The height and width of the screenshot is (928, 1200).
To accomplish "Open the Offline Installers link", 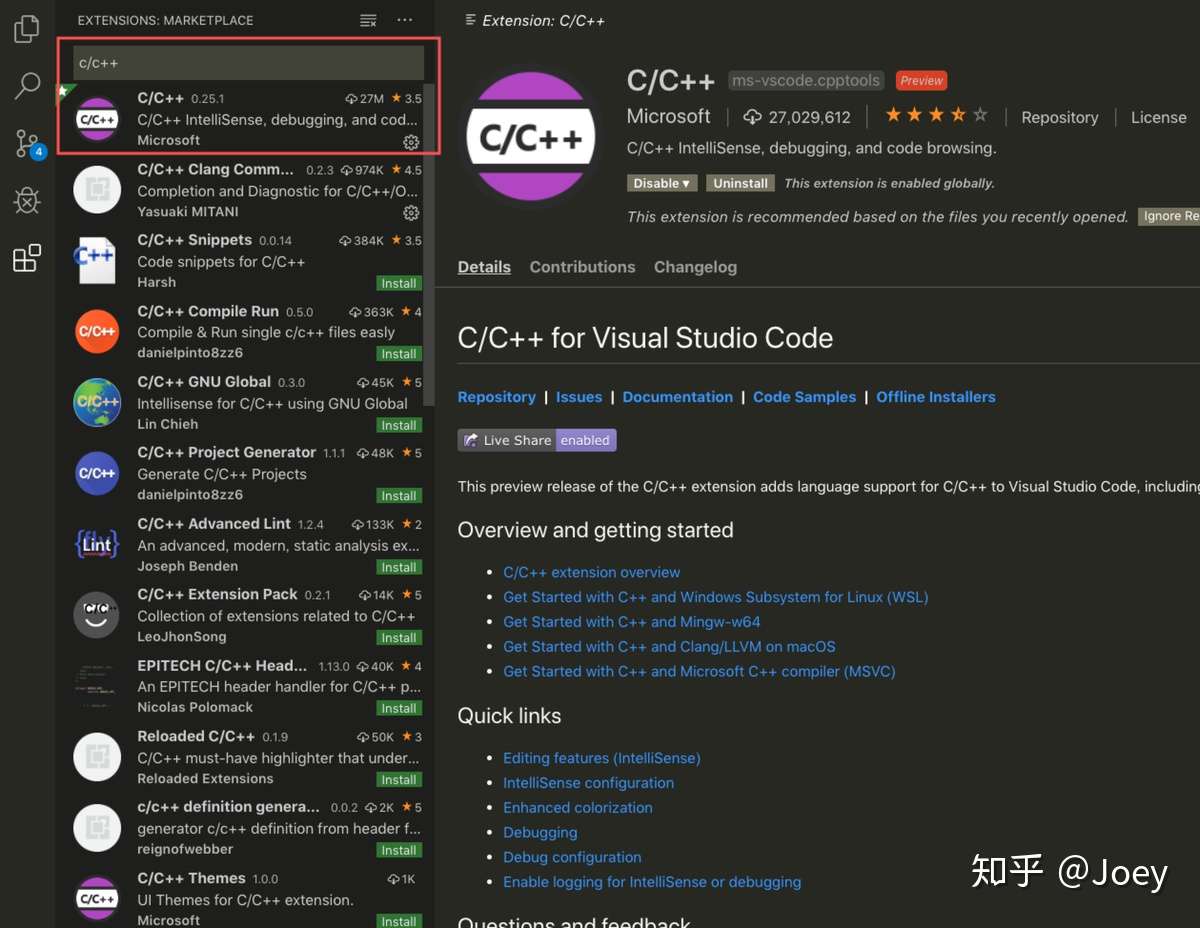I will pyautogui.click(x=935, y=396).
